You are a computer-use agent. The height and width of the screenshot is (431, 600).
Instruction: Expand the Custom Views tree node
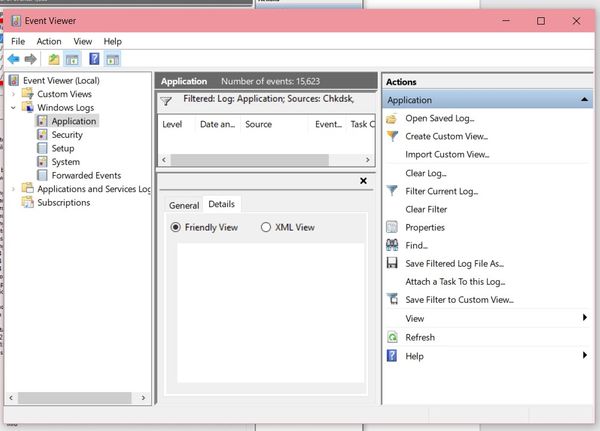13,94
